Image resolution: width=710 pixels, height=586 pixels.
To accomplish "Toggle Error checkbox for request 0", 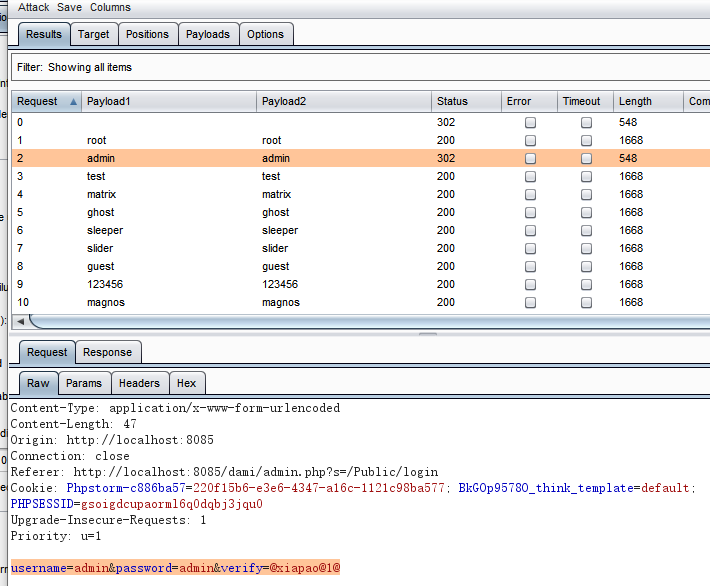I will pos(530,123).
